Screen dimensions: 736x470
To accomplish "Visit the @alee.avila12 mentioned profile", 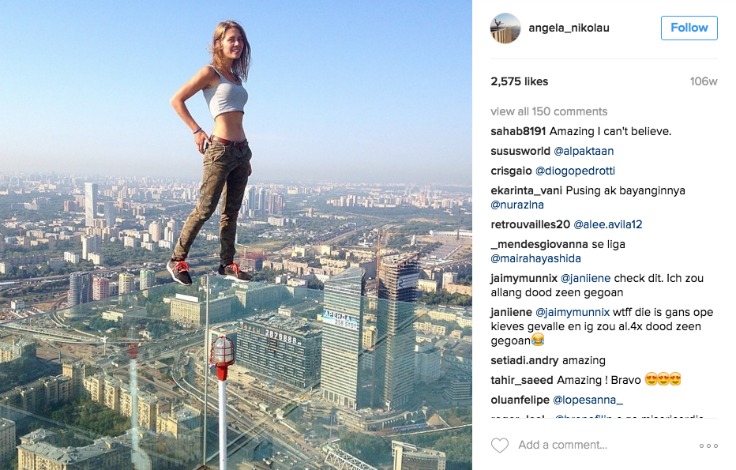I will (x=607, y=224).
